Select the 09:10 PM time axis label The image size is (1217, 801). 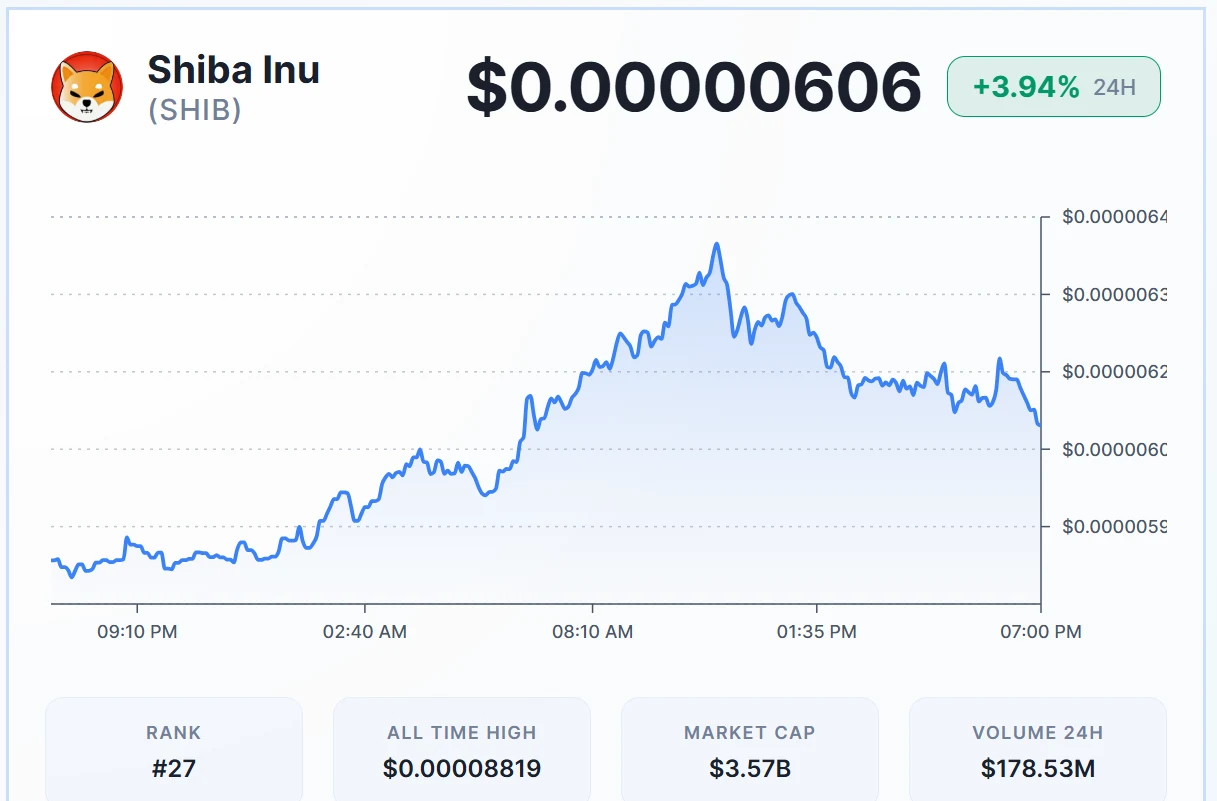point(137,632)
